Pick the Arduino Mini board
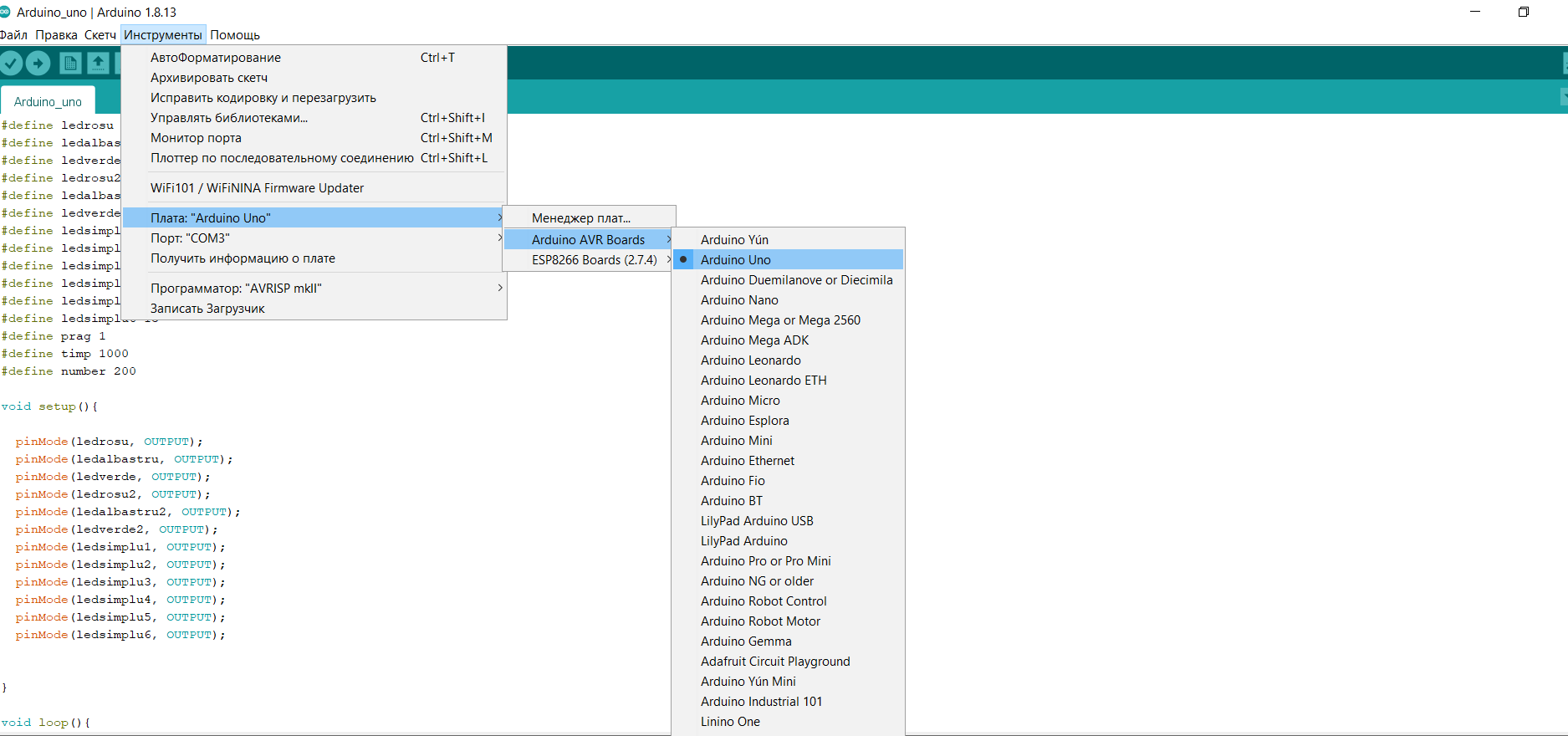The height and width of the screenshot is (736, 1568). pyautogui.click(x=788, y=441)
